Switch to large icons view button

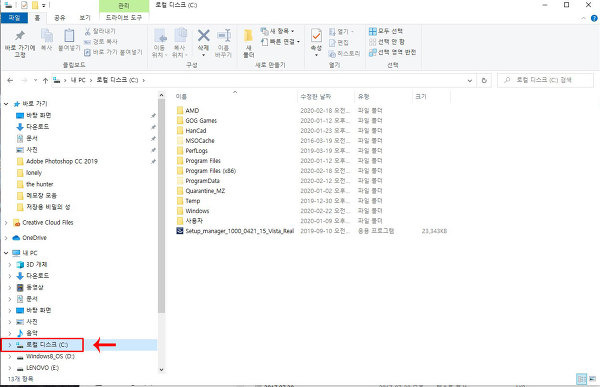coord(593,379)
